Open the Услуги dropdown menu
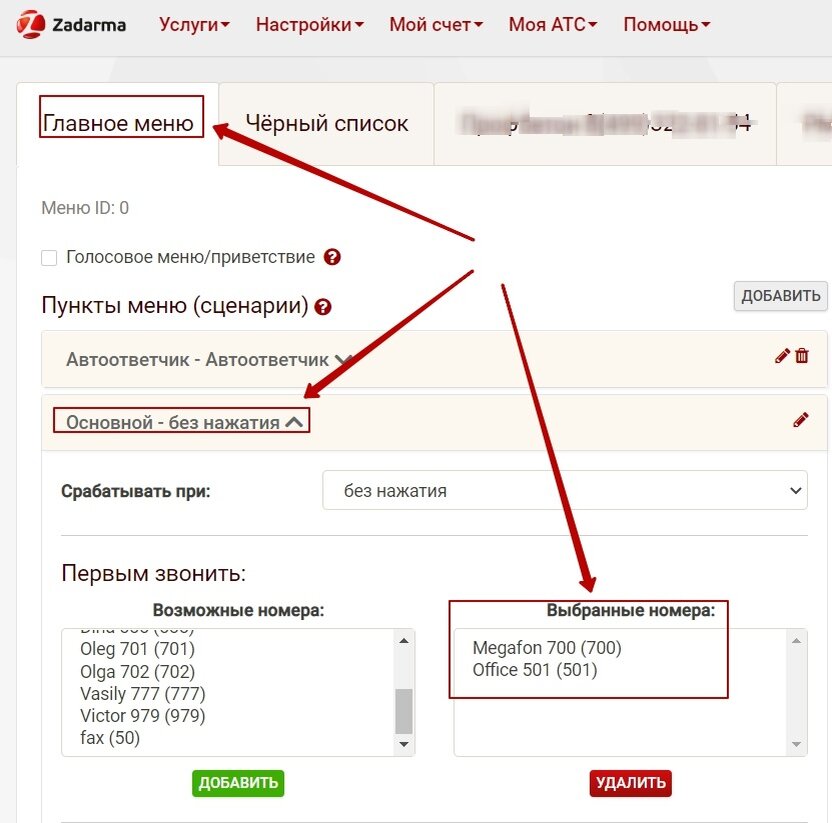Image resolution: width=832 pixels, height=823 pixels. [x=194, y=24]
